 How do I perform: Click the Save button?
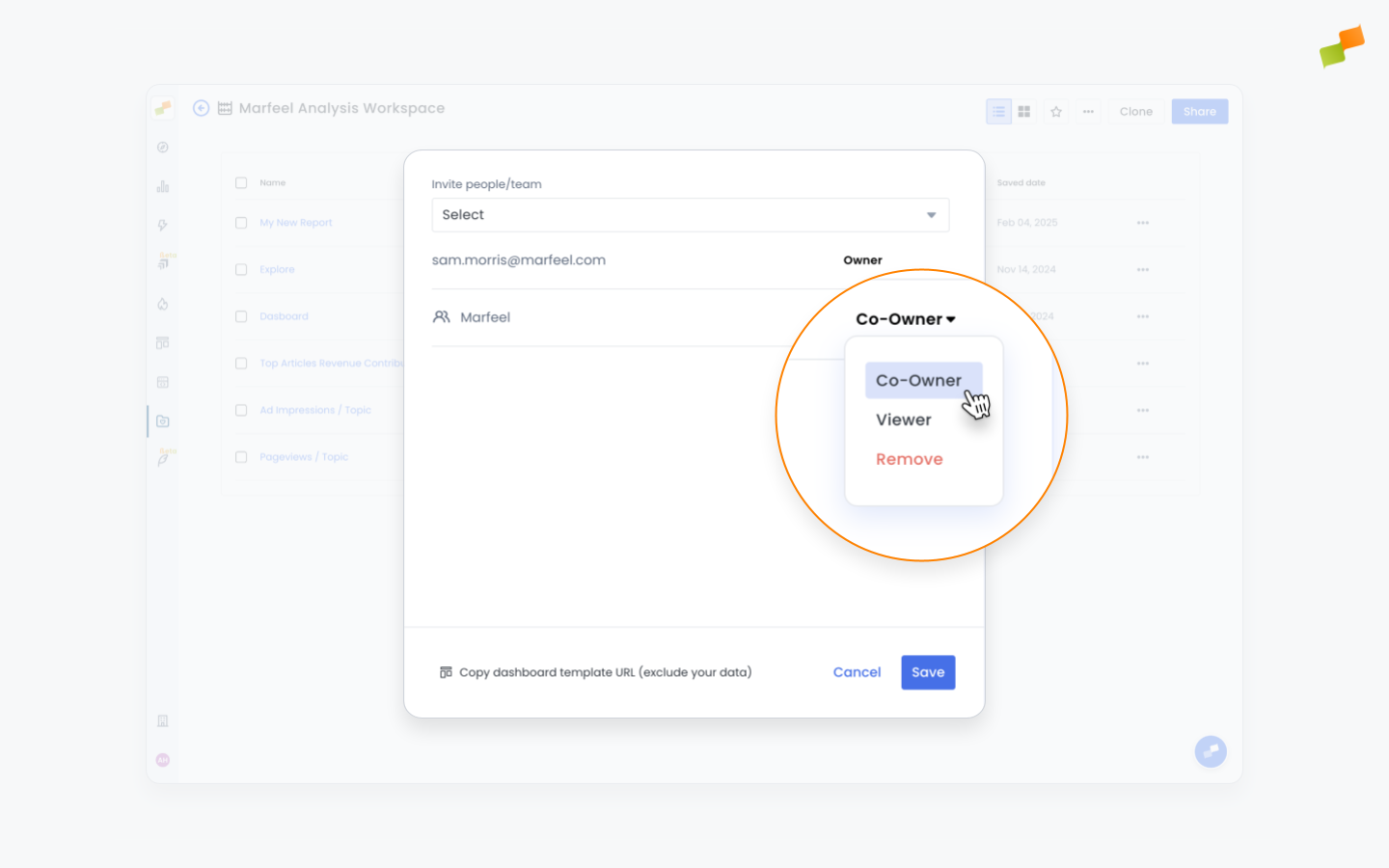click(x=927, y=672)
